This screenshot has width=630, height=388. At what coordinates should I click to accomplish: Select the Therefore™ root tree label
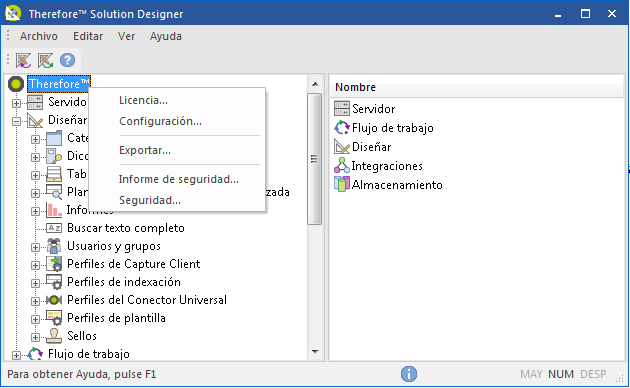point(59,84)
